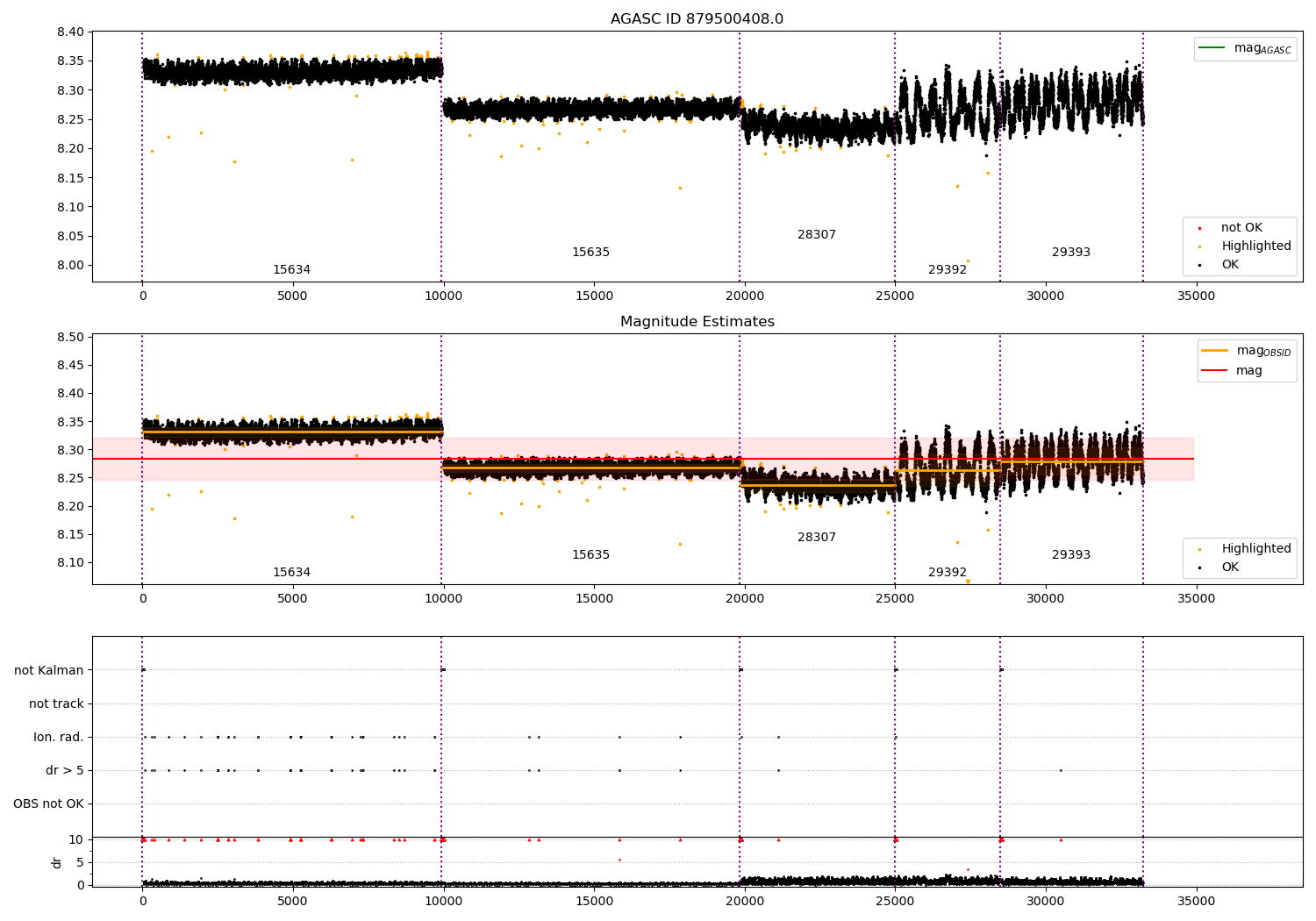
Task: Click x-tick 35000 under the top plot
Action: coord(1196,296)
